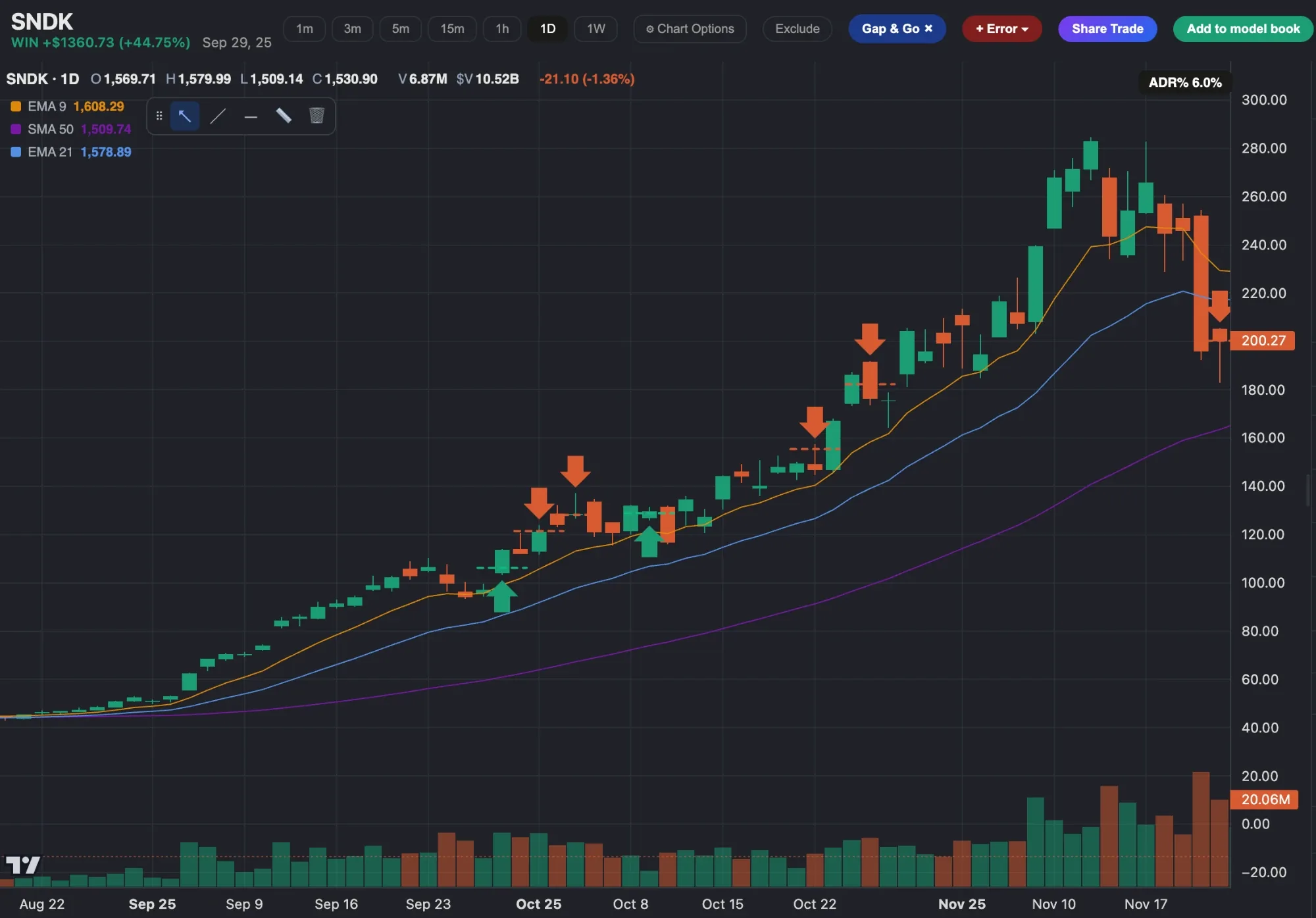
Task: Click the Nov 25 date axis label
Action: (962, 904)
